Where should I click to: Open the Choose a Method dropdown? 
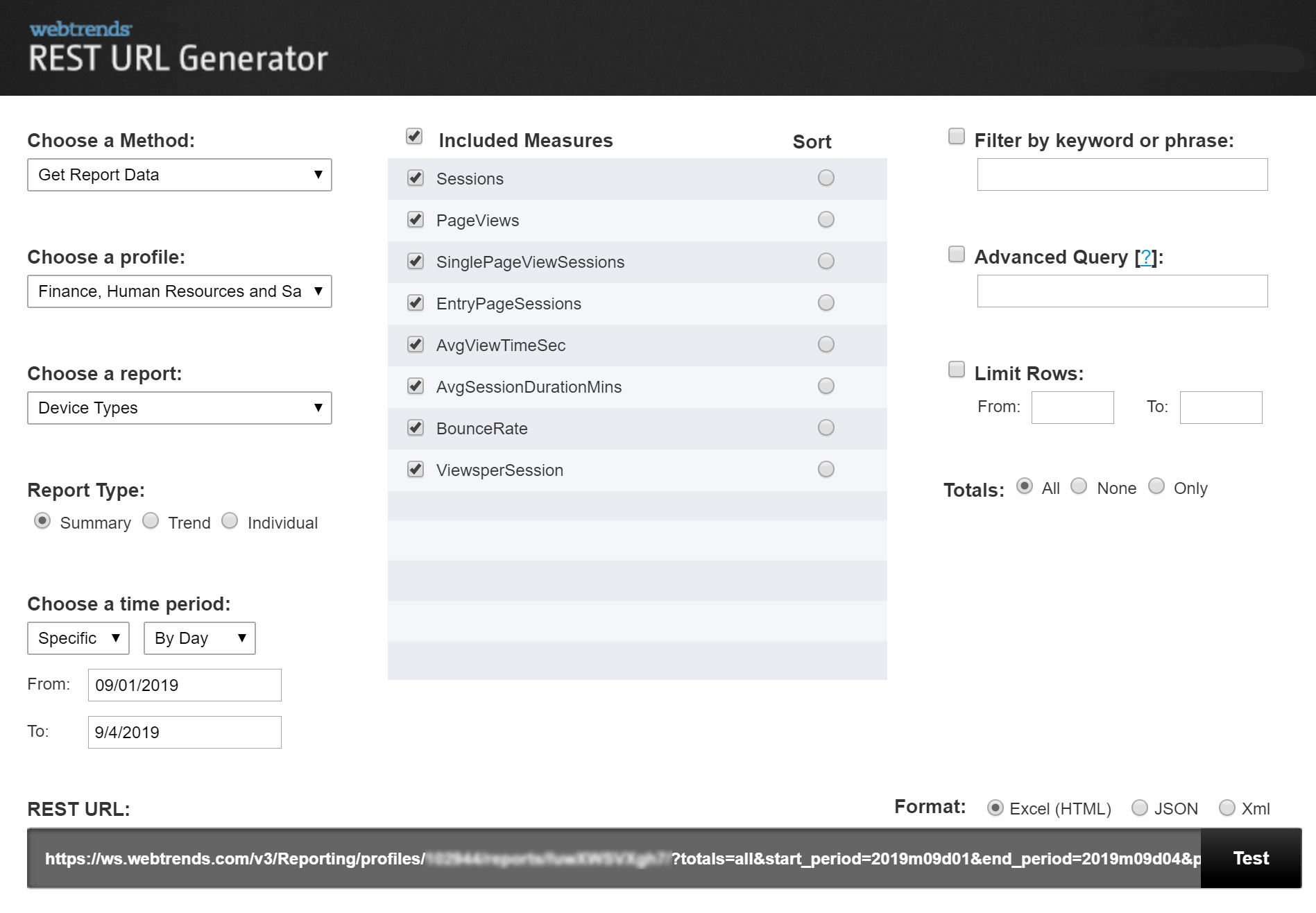[180, 175]
